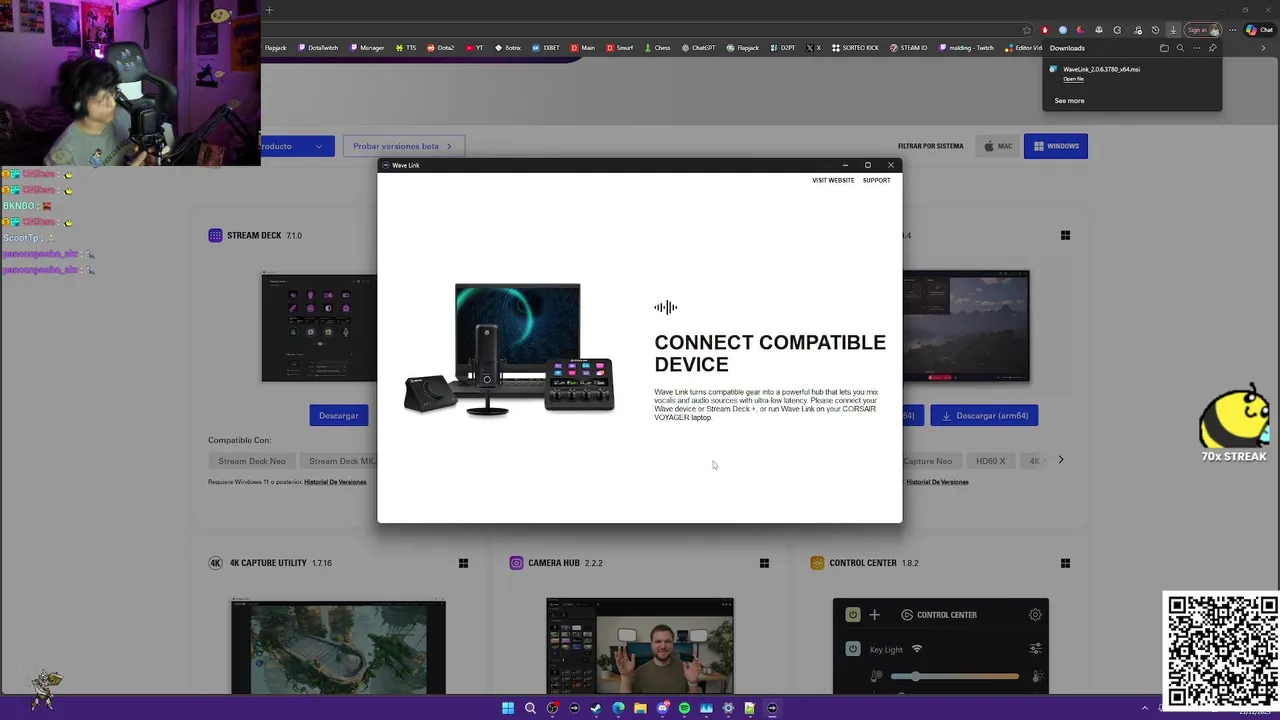1280x720 pixels.
Task: Show more bookmarks with the overflow chevron
Action: tap(1263, 48)
